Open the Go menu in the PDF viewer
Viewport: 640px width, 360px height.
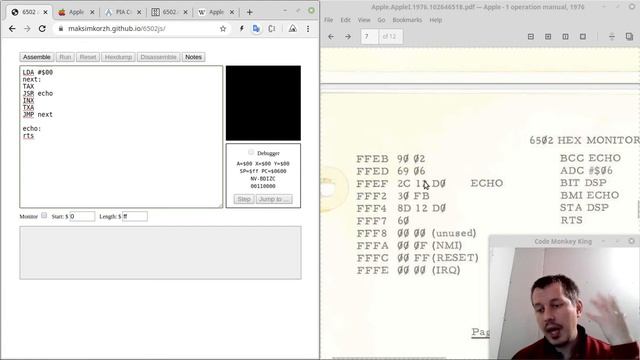point(381,20)
